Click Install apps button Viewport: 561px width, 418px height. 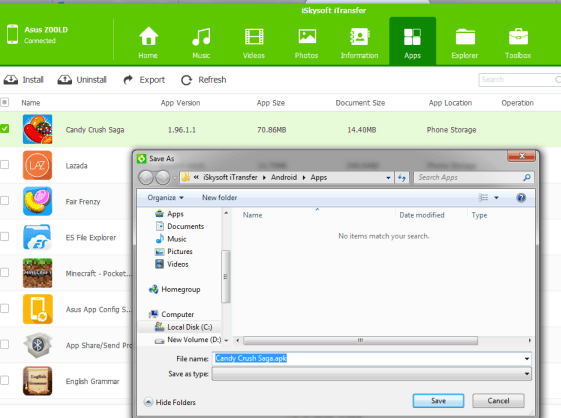(x=24, y=79)
